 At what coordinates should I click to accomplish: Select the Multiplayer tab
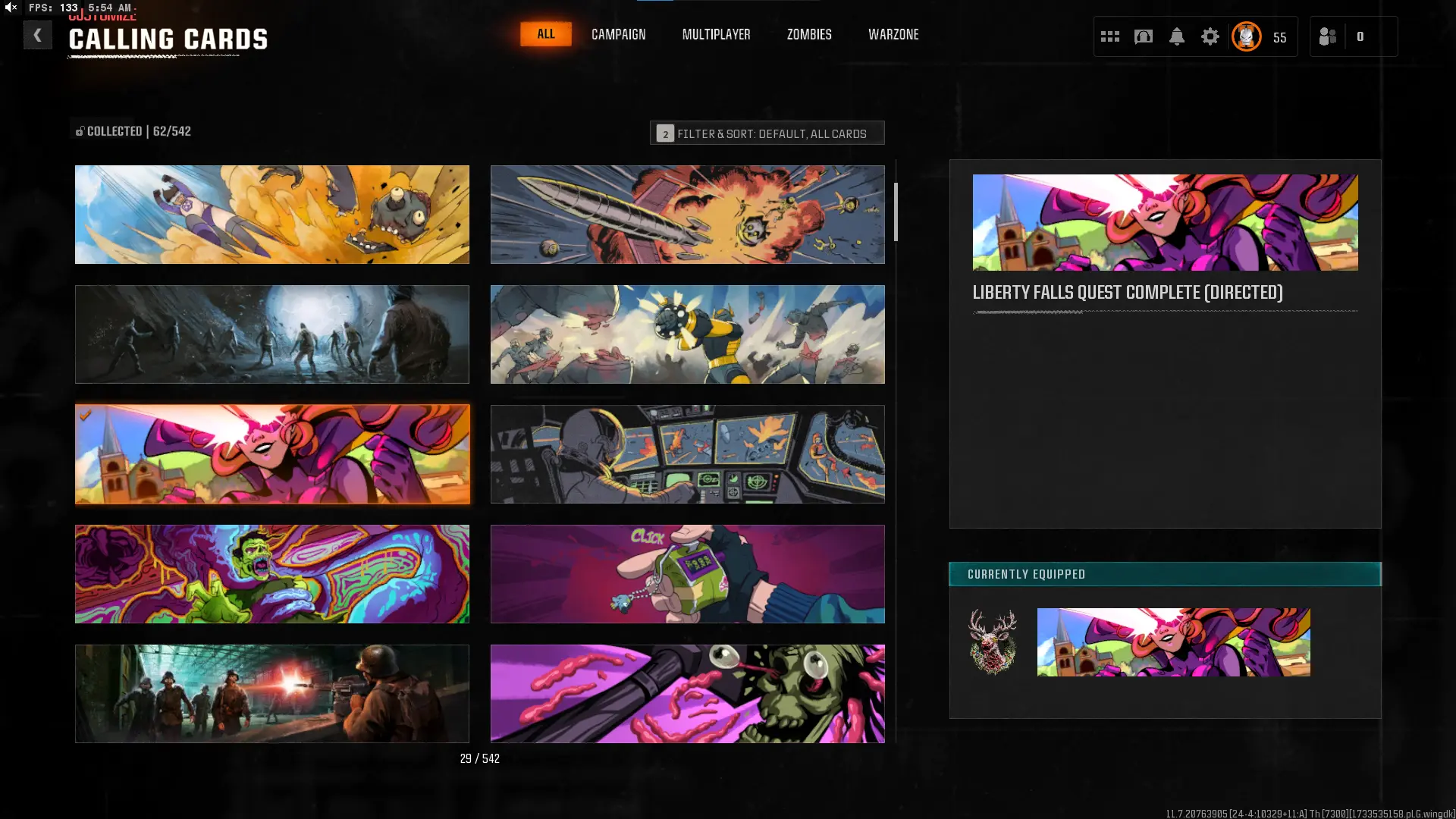pyautogui.click(x=716, y=35)
